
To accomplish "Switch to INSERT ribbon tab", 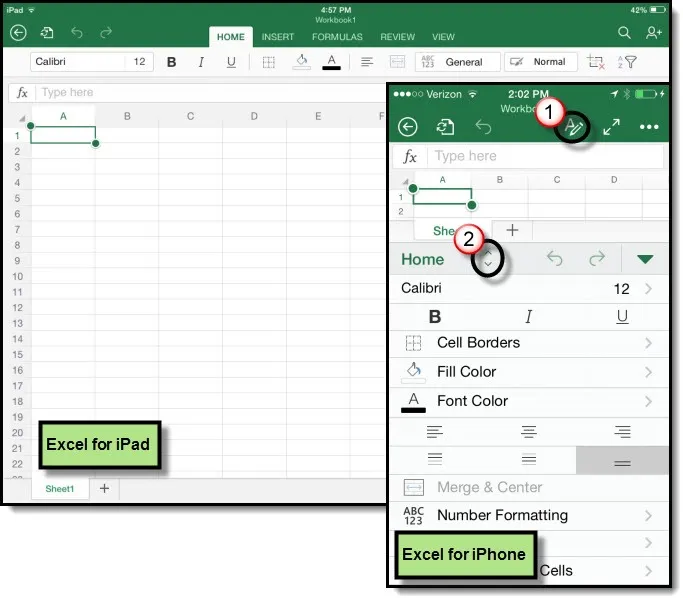I will 278,37.
